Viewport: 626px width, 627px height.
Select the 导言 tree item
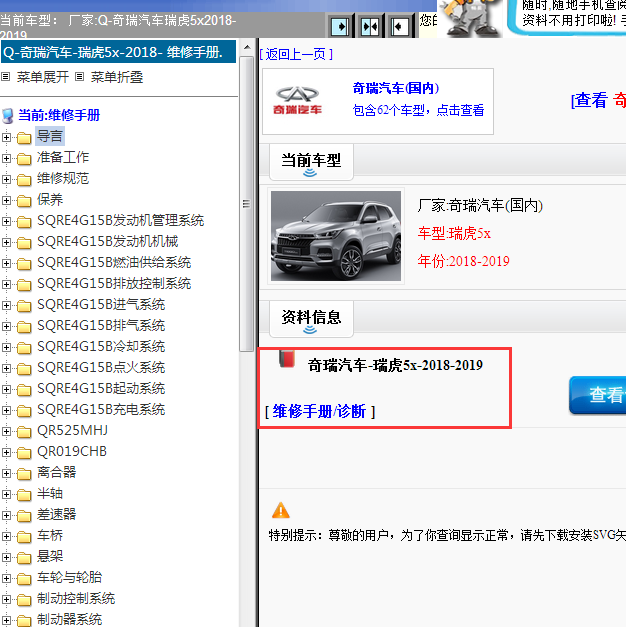tap(50, 136)
